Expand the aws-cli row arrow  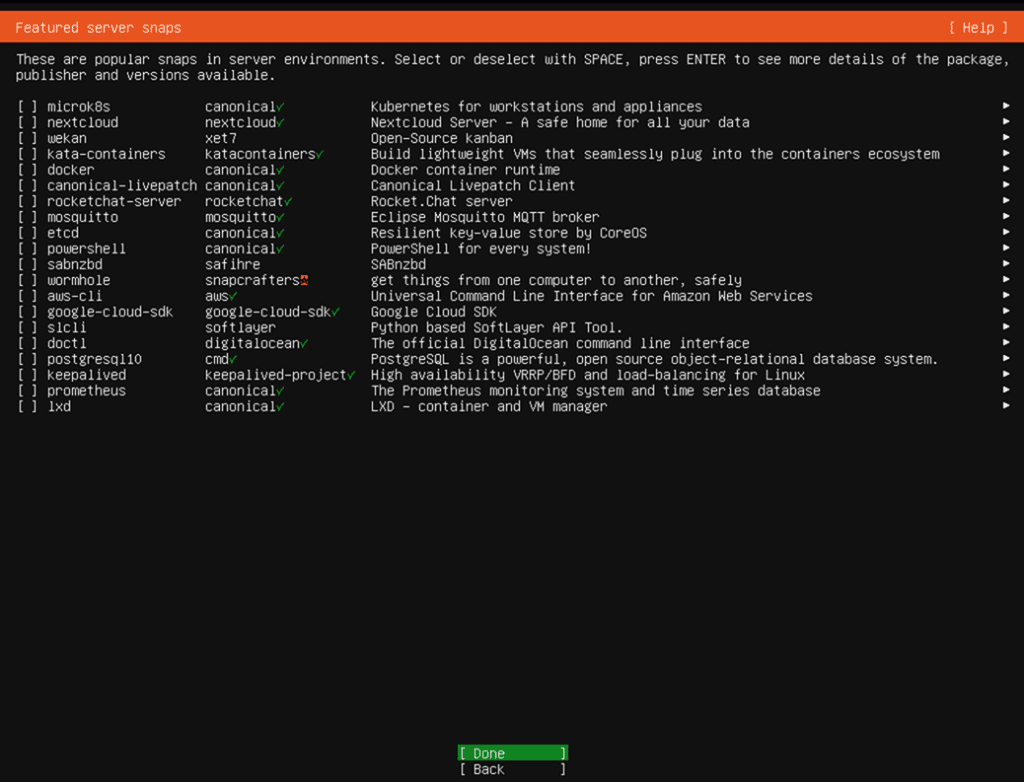1006,295
